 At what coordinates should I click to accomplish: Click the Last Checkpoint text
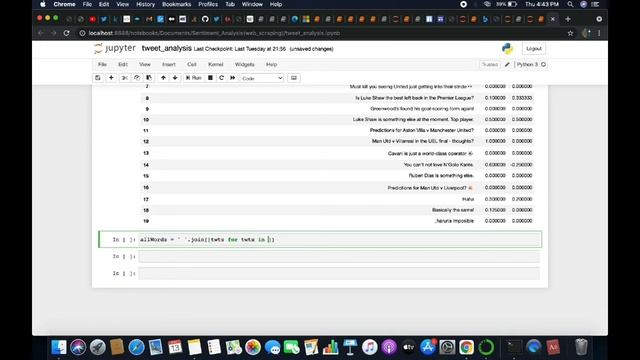coord(240,49)
